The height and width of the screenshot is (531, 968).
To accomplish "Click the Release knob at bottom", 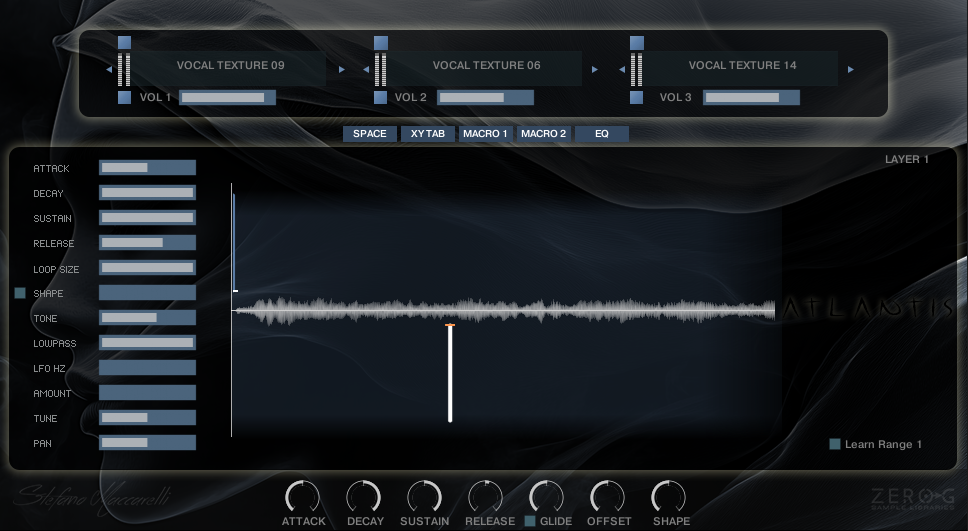I will pyautogui.click(x=486, y=497).
